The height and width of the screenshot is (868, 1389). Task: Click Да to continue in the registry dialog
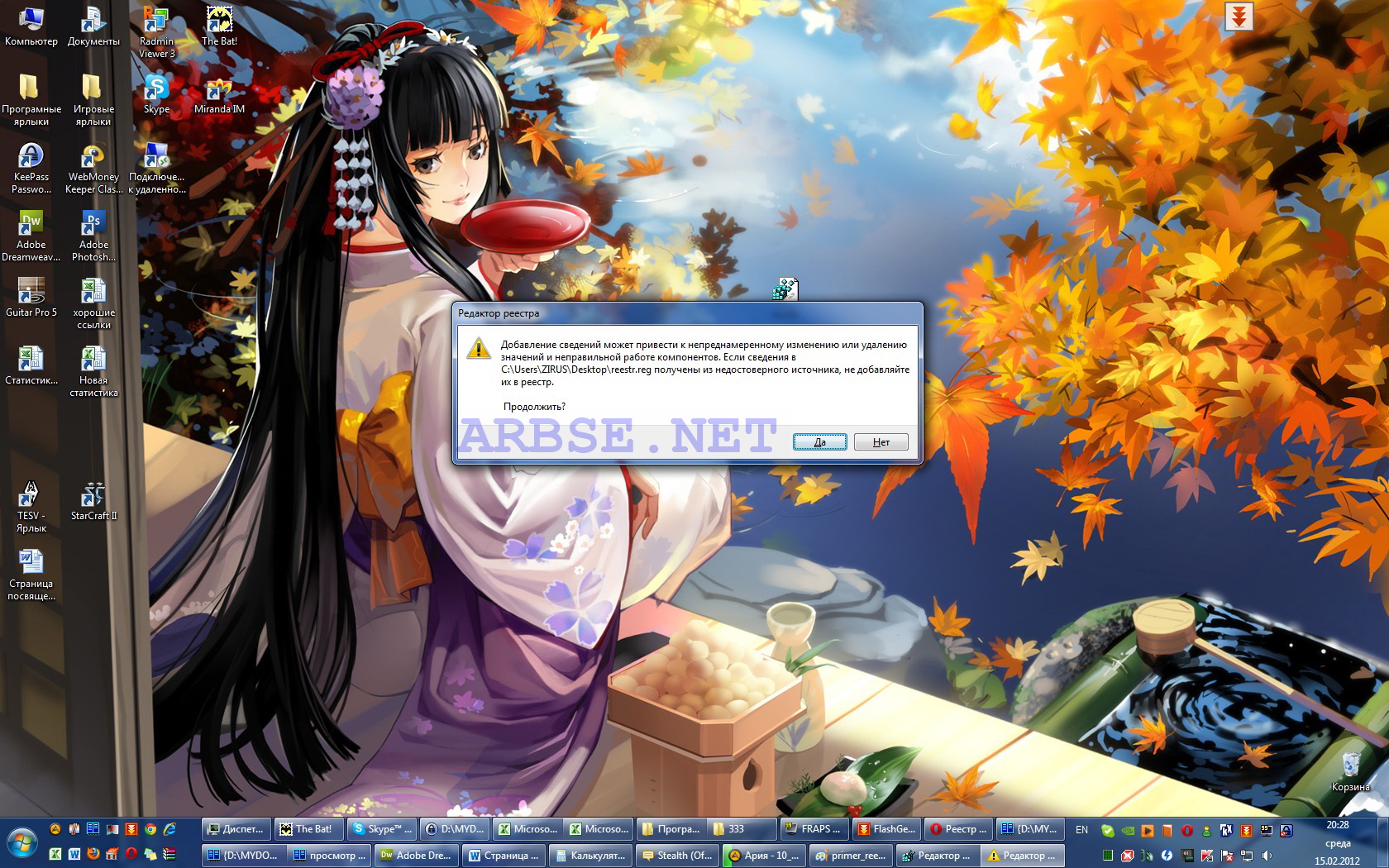pos(819,442)
